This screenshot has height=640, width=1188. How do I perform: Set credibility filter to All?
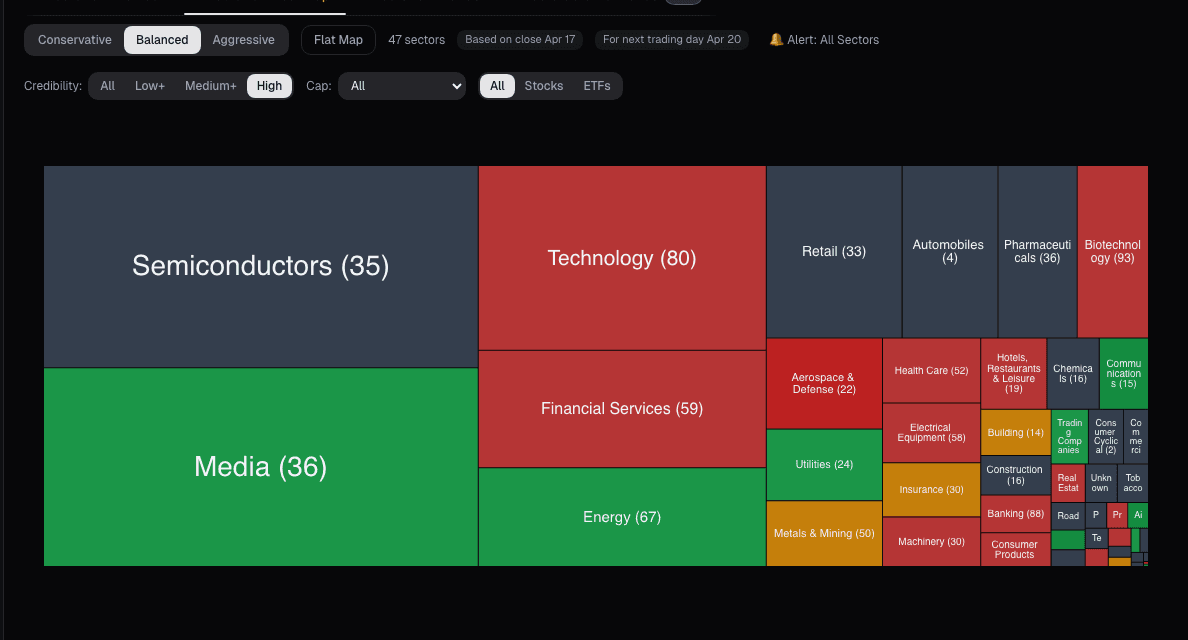pos(107,86)
